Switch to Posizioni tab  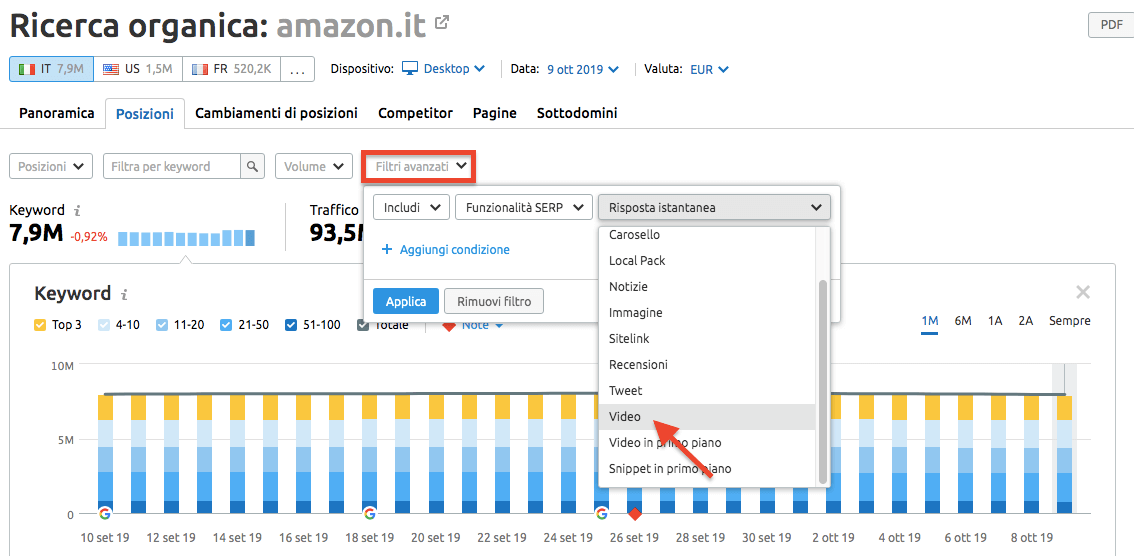click(145, 114)
